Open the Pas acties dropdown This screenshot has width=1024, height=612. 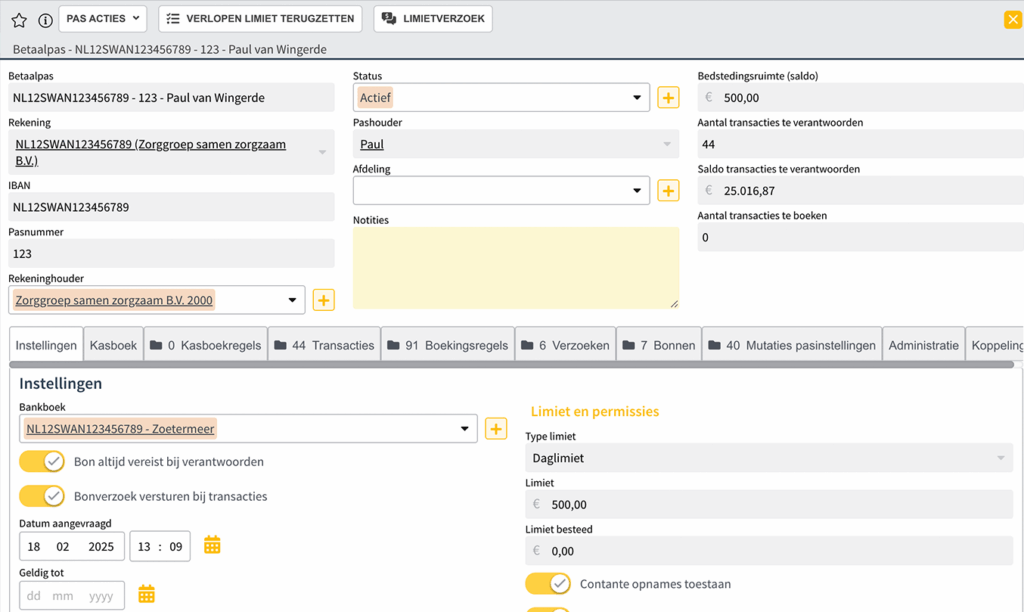103,19
